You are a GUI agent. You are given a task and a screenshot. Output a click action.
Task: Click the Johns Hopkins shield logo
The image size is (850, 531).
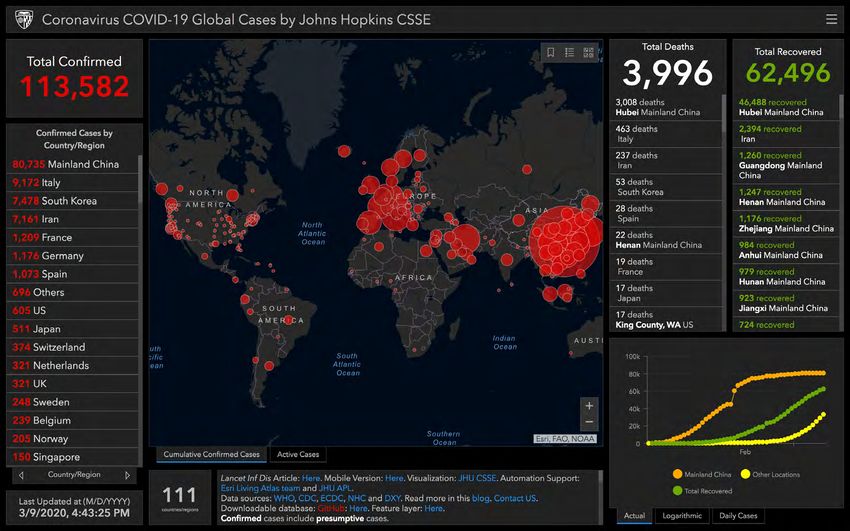[x=24, y=20]
